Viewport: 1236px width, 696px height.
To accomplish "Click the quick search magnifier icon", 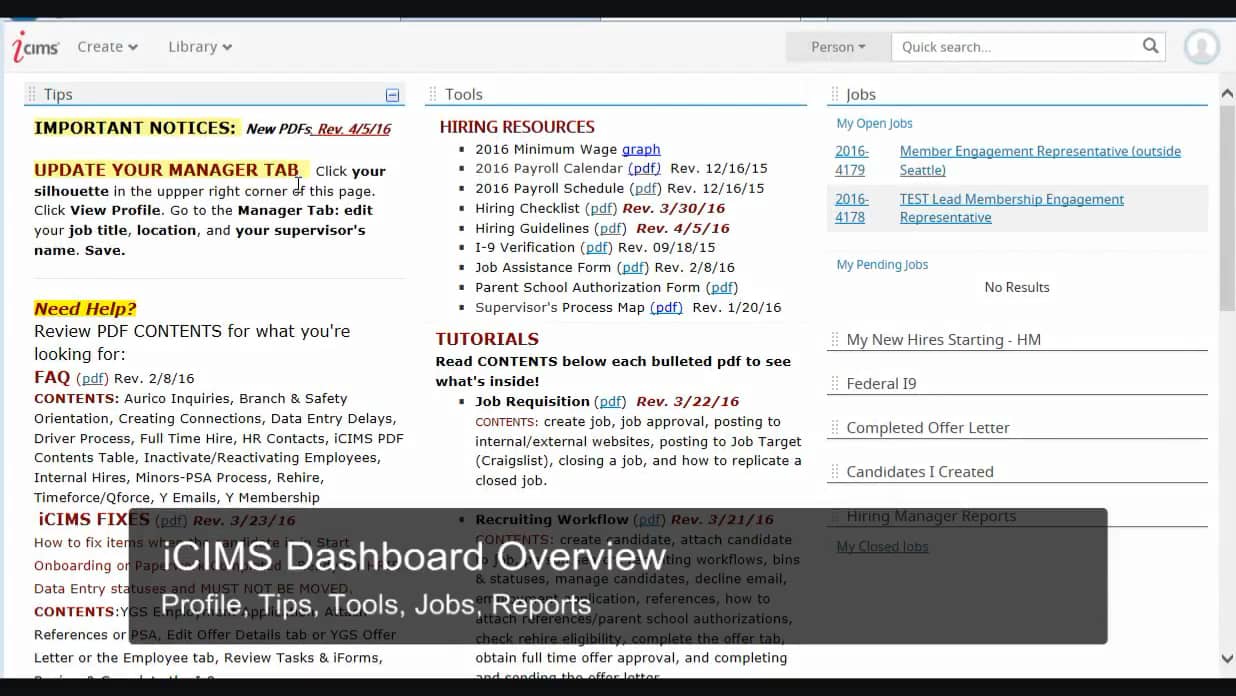I will [x=1150, y=46].
